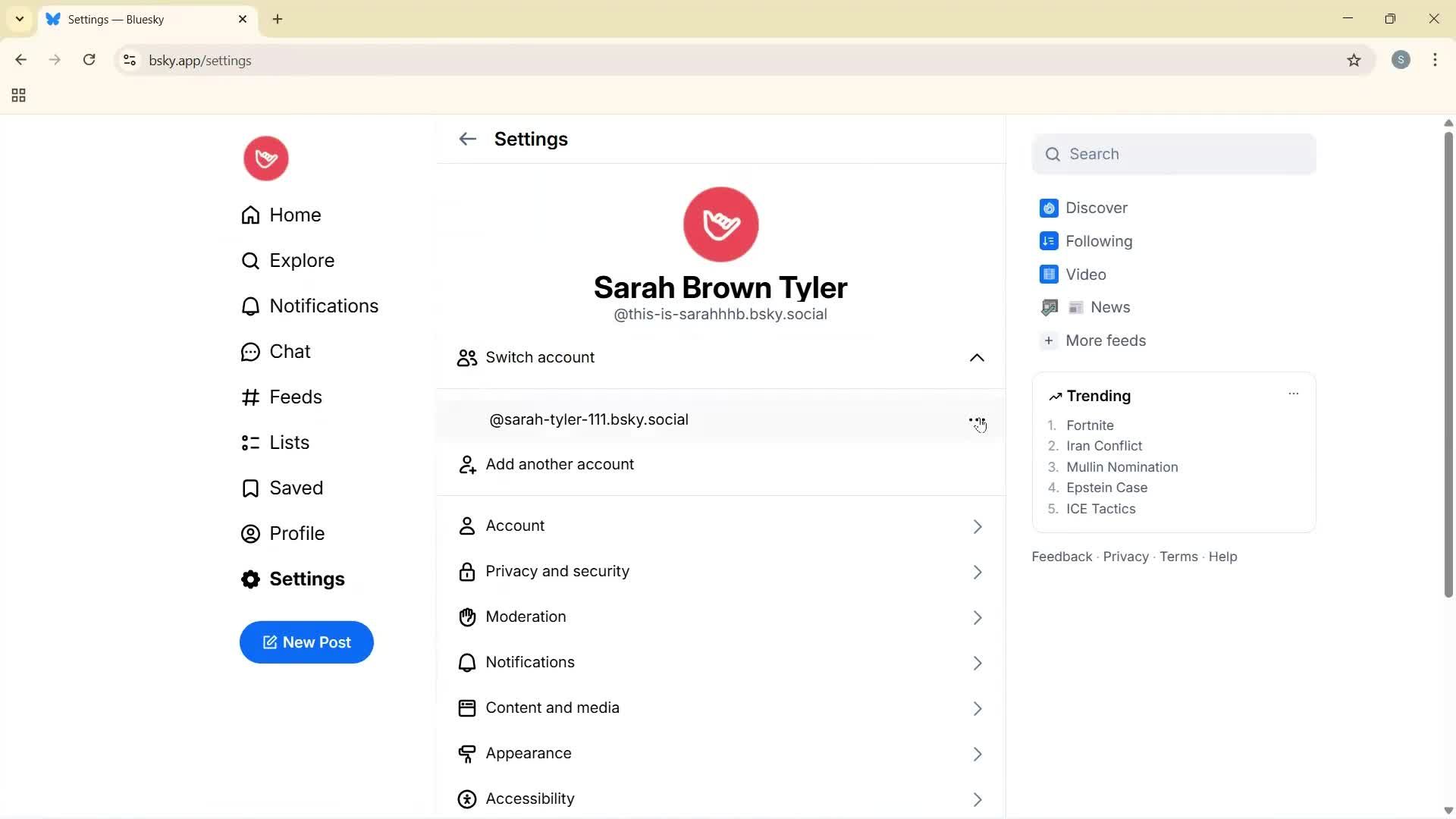Select the Chat icon in the sidebar
The width and height of the screenshot is (1456, 819).
pyautogui.click(x=250, y=351)
